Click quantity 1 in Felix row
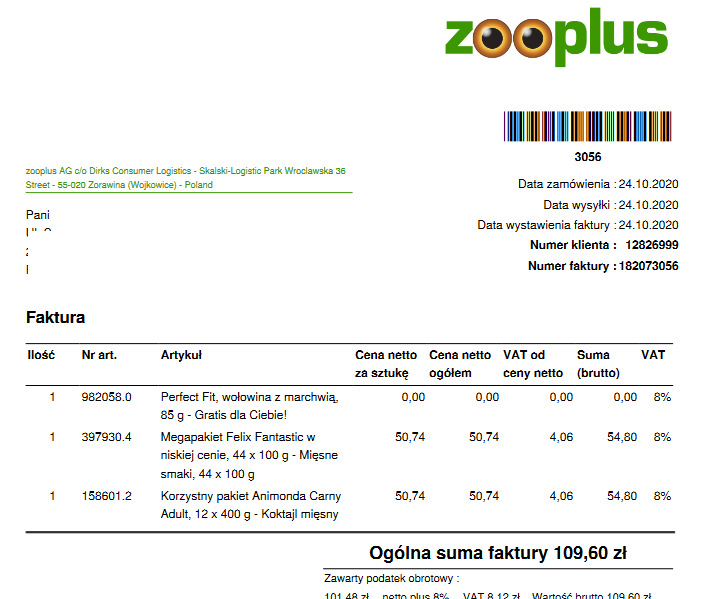 (53, 437)
